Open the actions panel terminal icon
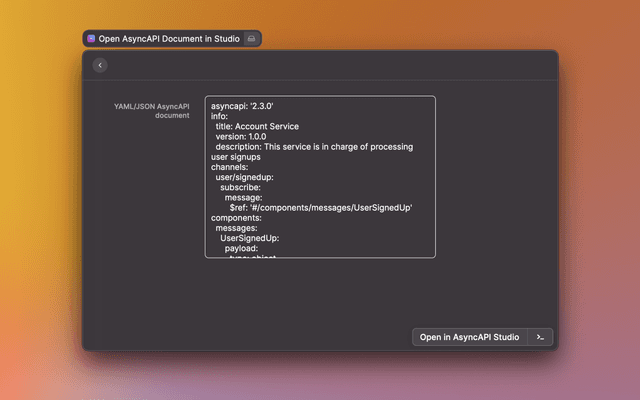Image resolution: width=640 pixels, height=400 pixels. click(540, 337)
